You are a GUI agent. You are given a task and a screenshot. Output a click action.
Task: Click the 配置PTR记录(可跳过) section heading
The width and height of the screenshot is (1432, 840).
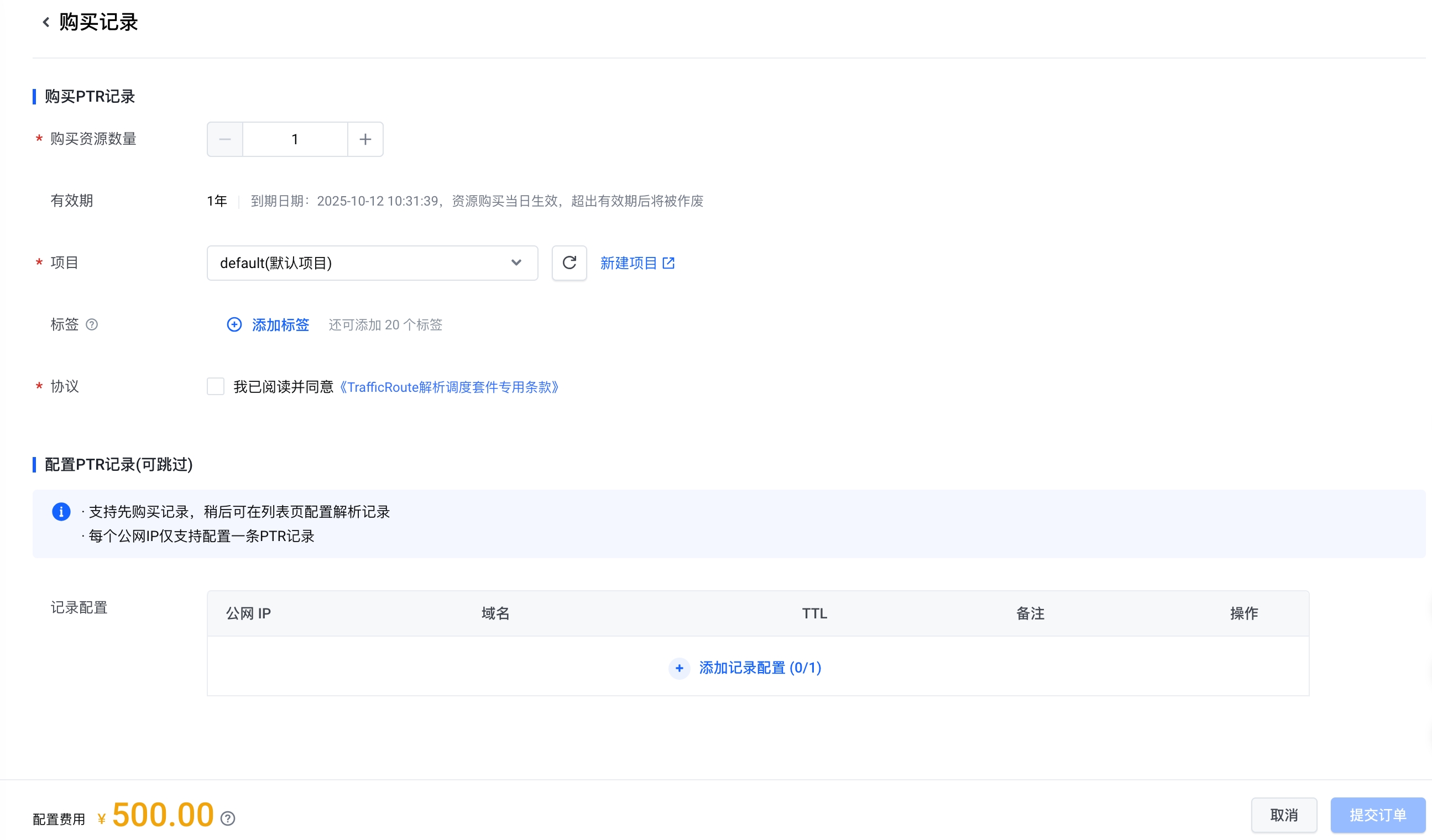tap(119, 465)
